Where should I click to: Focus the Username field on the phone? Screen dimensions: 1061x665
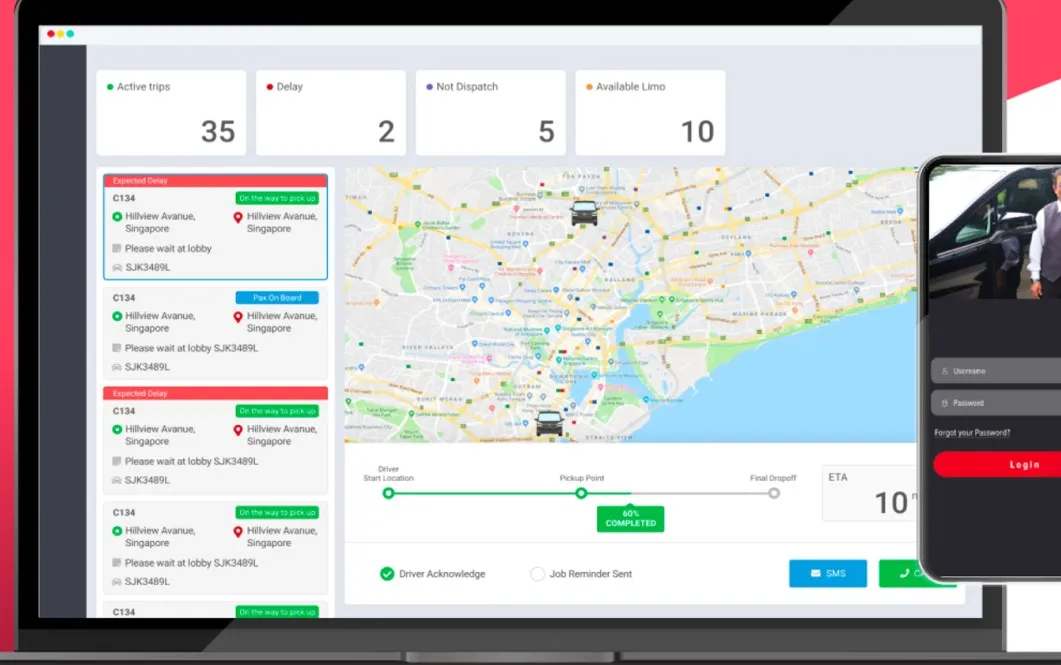tap(996, 371)
